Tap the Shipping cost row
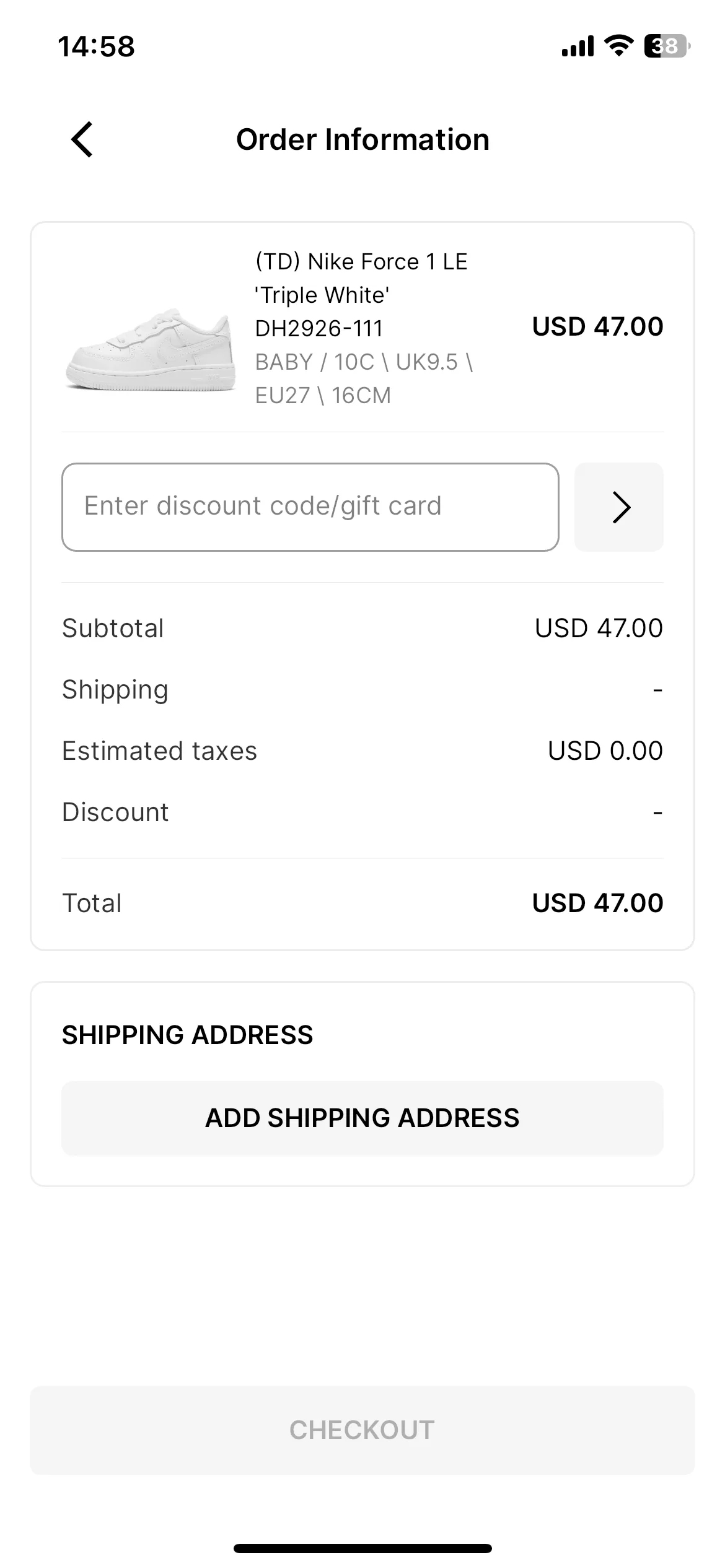 coord(362,689)
